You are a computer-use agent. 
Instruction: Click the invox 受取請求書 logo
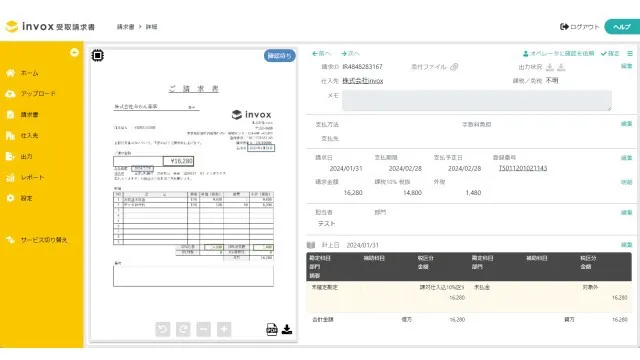pos(50,27)
